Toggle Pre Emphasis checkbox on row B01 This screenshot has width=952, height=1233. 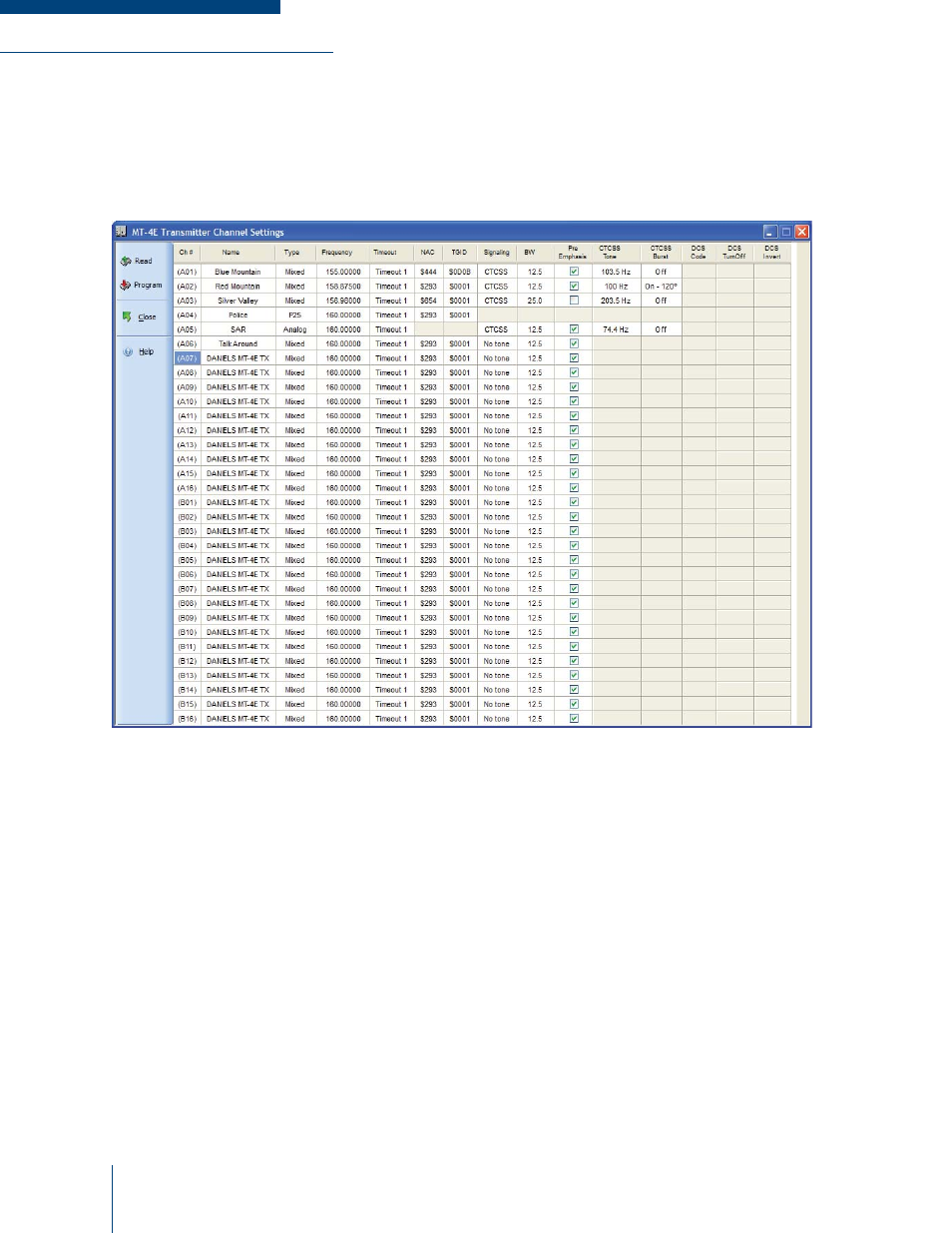pos(574,502)
